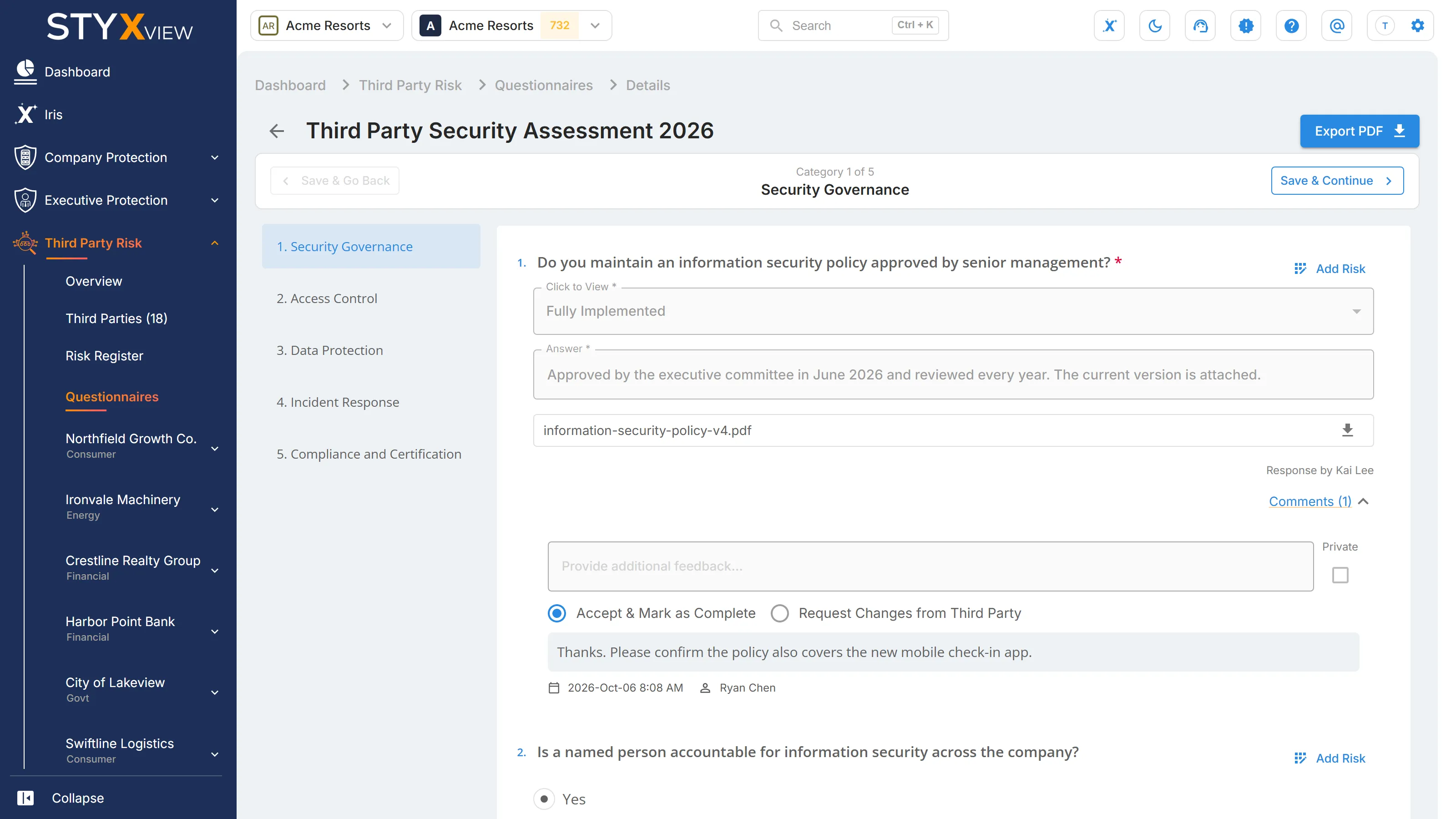Open Risk Register in sidebar
The height and width of the screenshot is (819, 1456).
coord(104,355)
